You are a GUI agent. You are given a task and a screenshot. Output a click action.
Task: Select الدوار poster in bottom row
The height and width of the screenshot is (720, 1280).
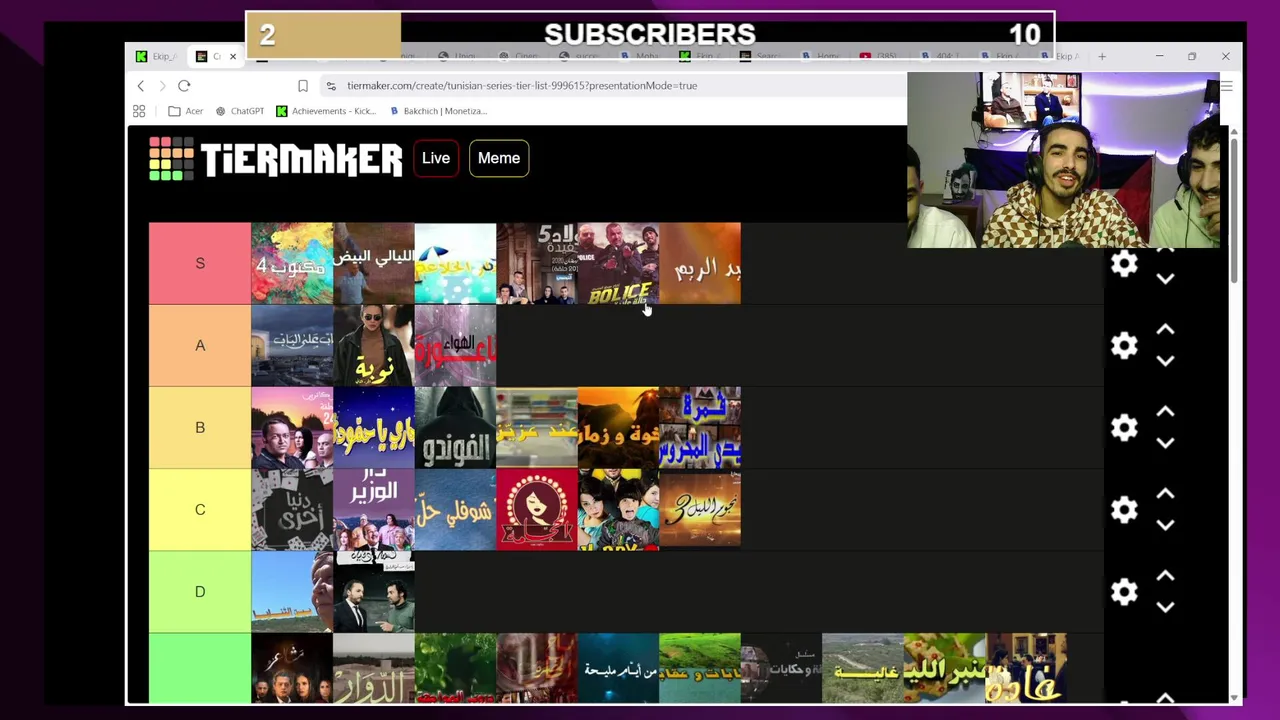coord(374,668)
